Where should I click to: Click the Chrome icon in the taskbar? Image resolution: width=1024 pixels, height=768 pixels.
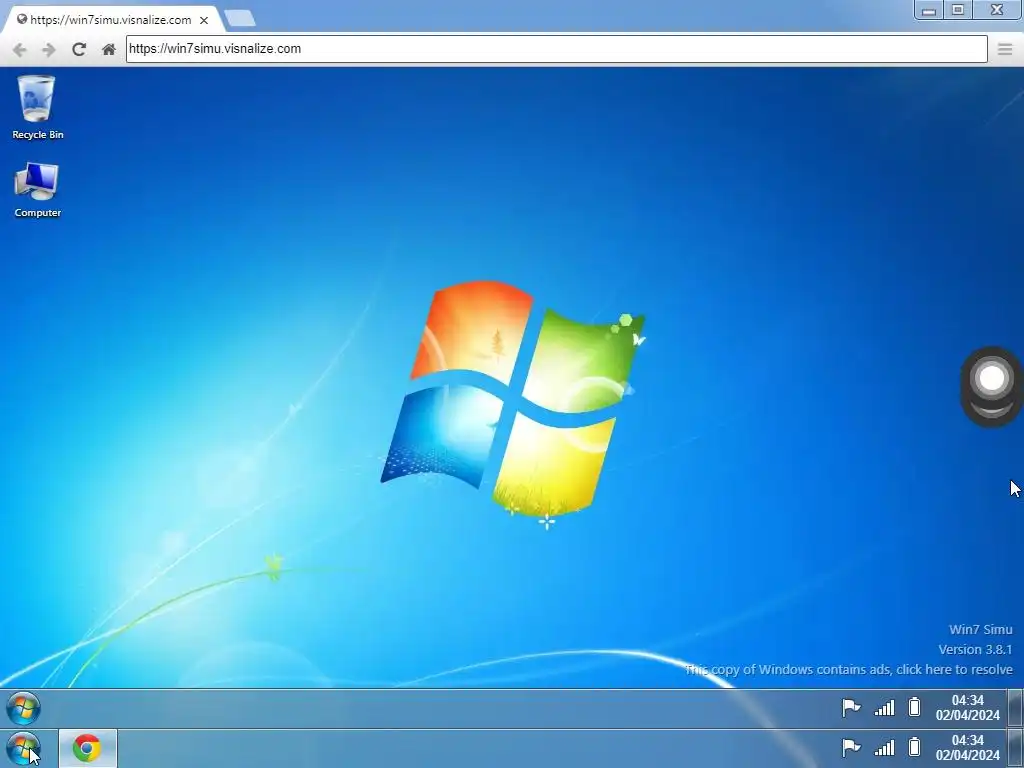point(88,748)
